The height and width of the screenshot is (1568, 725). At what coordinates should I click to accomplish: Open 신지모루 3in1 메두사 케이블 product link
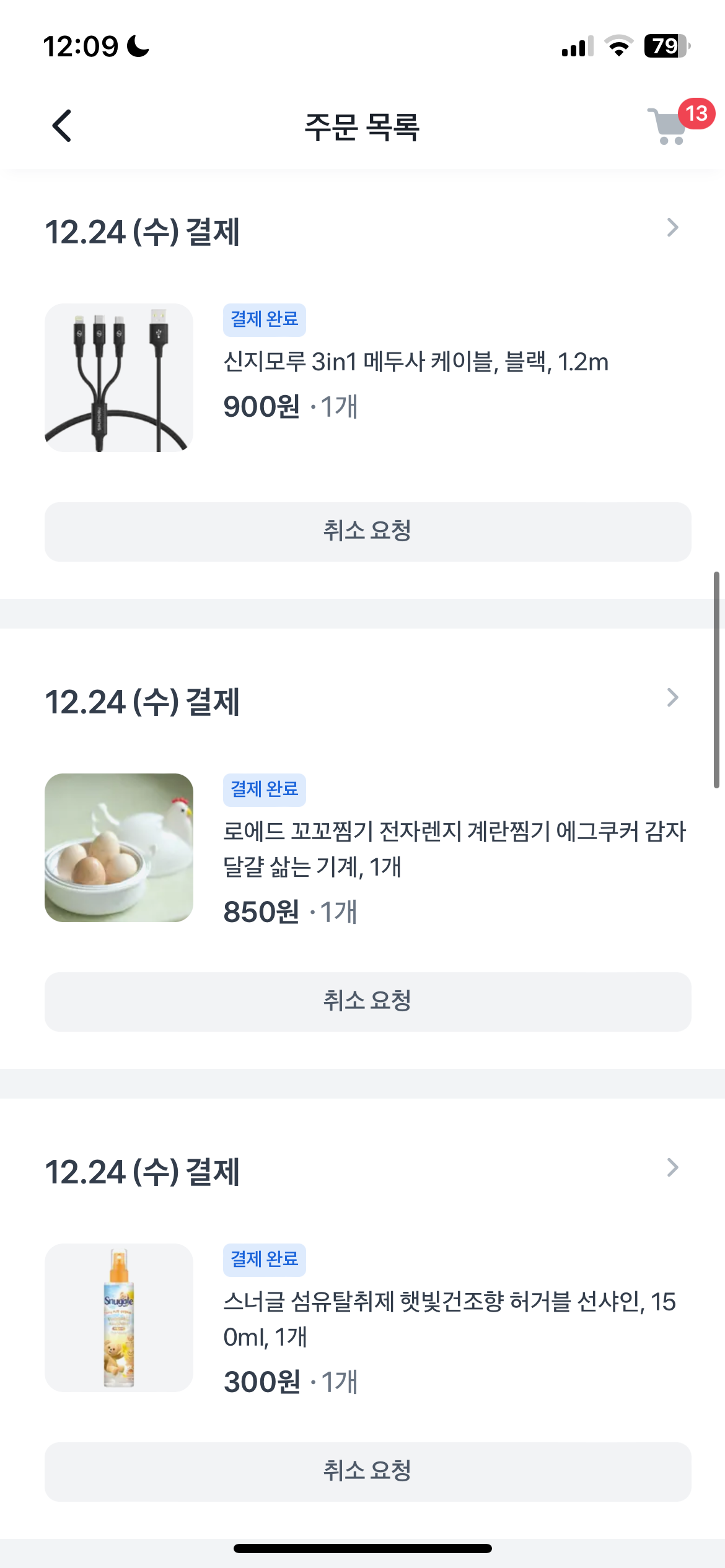[x=416, y=362]
